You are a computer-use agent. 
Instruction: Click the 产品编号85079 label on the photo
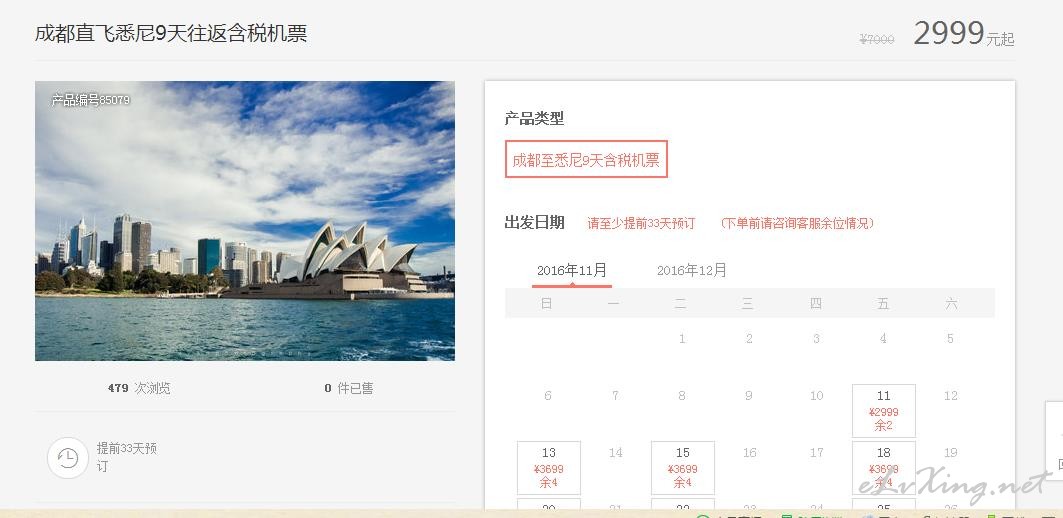90,100
